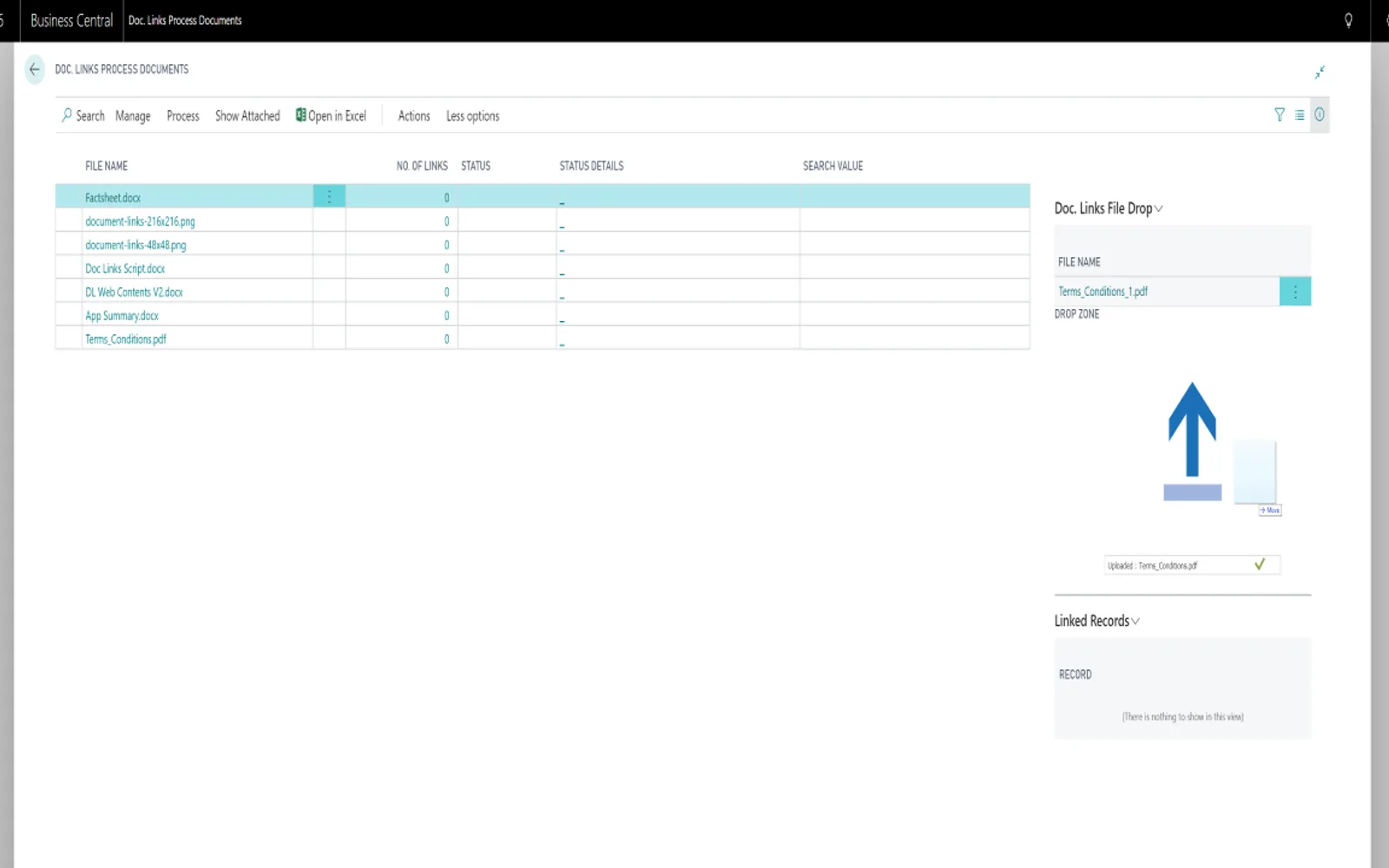Open options for Terms_Conditions_1.pdf in File Drop

pos(1295,292)
